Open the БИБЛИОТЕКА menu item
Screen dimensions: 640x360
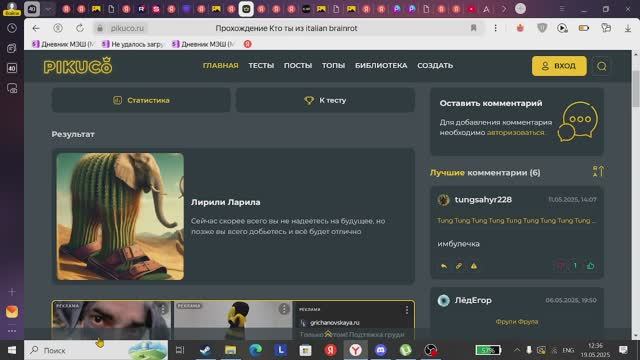381,66
